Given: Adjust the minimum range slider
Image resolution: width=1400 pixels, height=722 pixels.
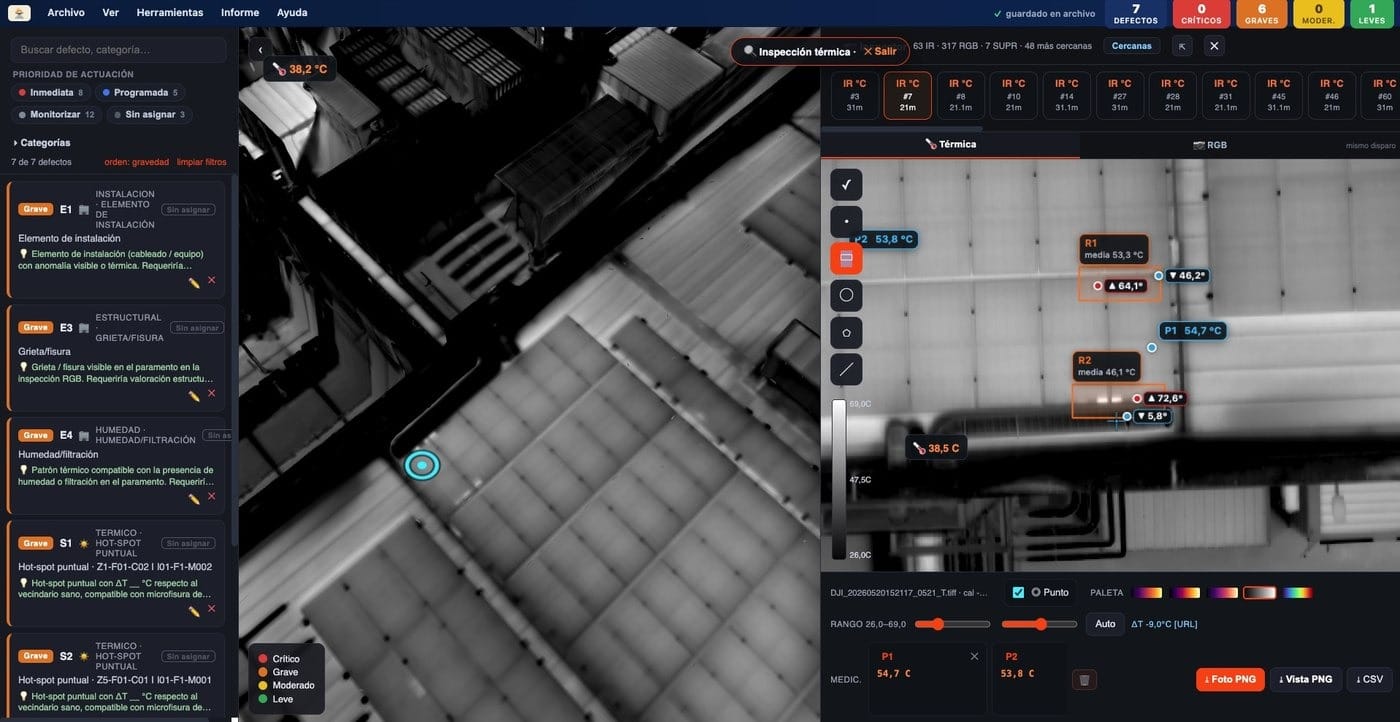Looking at the screenshot, I should 952,624.
